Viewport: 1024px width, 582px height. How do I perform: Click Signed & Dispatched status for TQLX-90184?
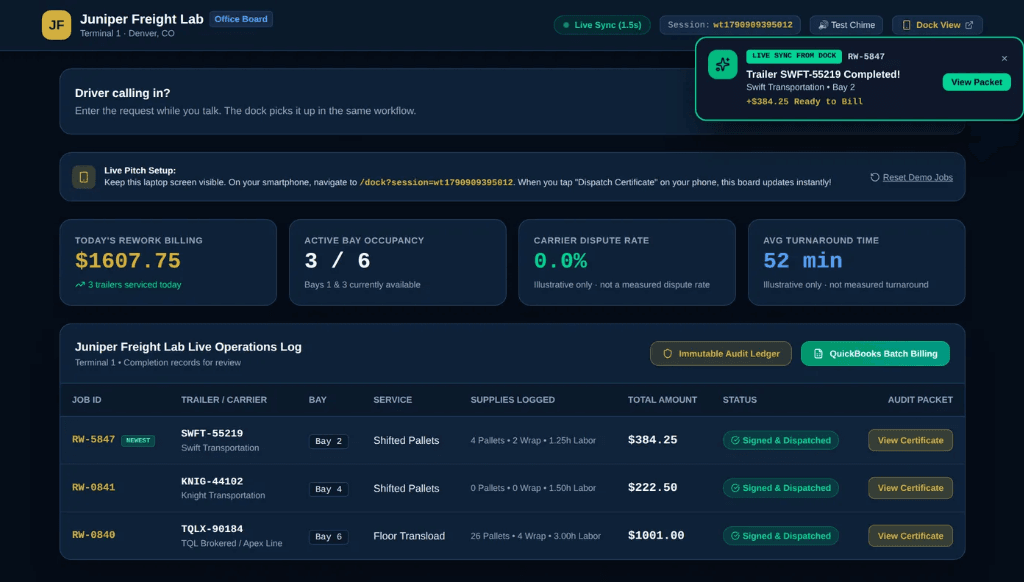click(780, 536)
